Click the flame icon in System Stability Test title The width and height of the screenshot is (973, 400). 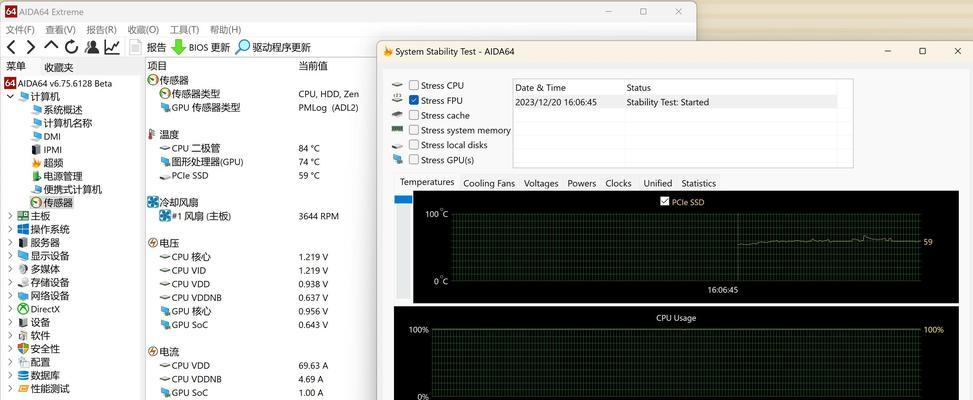click(388, 51)
